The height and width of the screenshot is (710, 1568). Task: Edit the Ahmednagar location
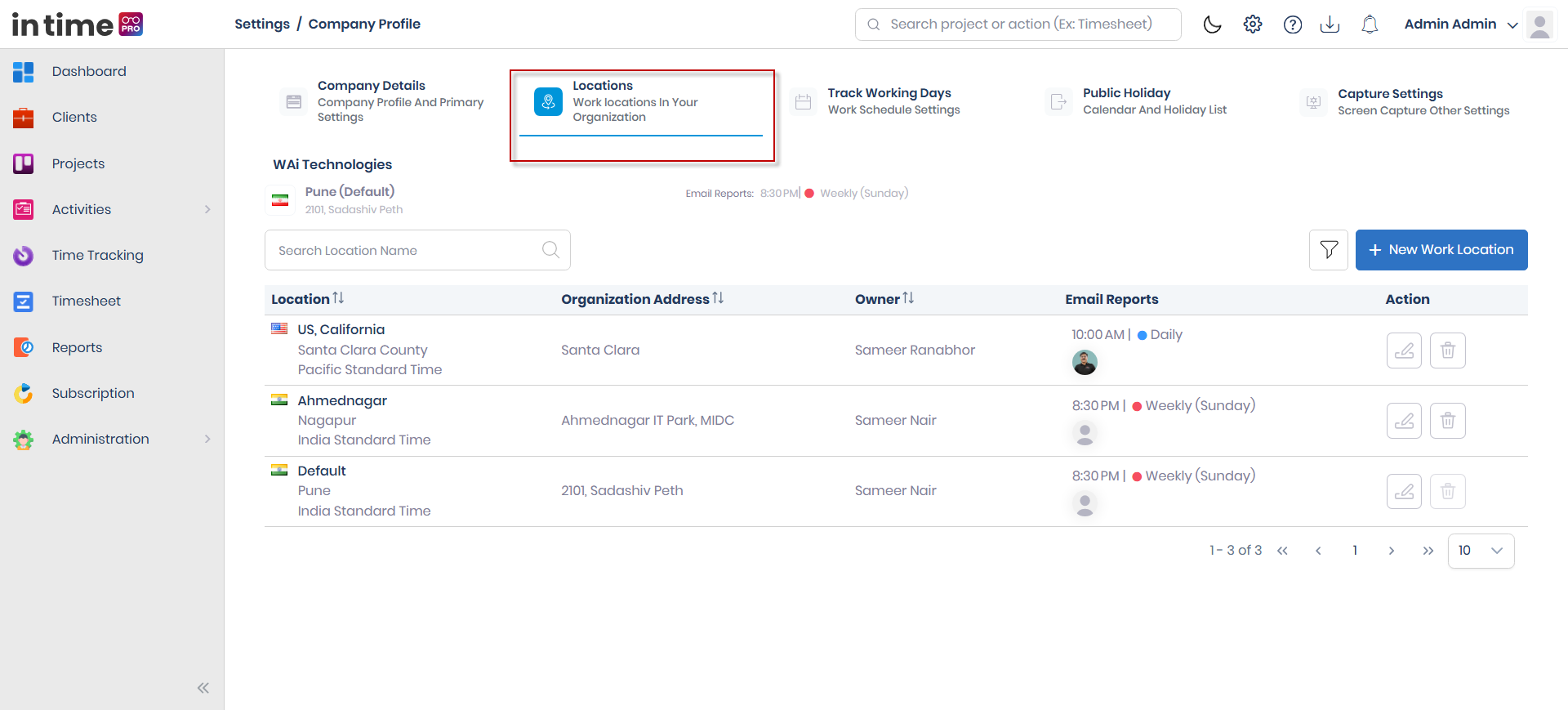(1405, 421)
